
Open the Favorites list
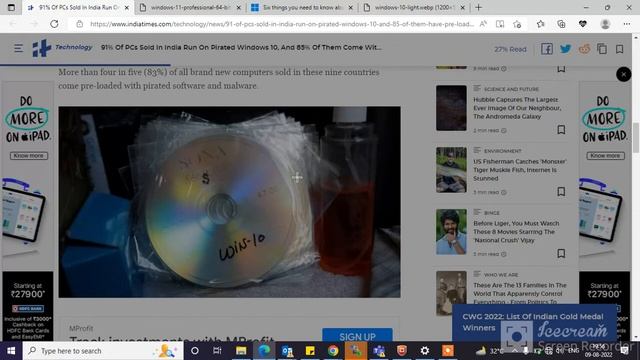click(540, 24)
